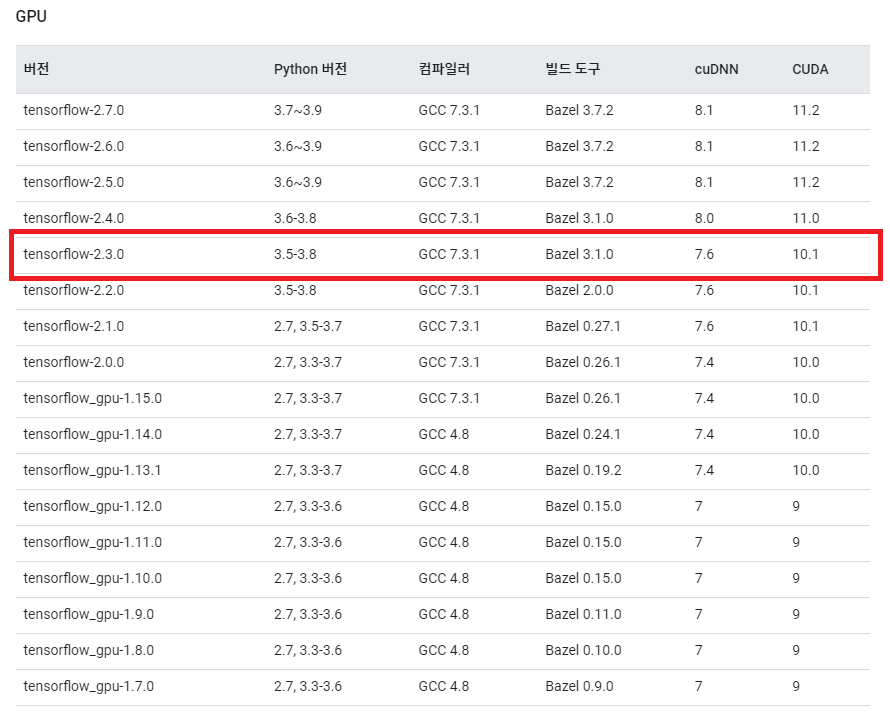Select the tensorflow_gpu-1.10.0 cell

[93, 578]
